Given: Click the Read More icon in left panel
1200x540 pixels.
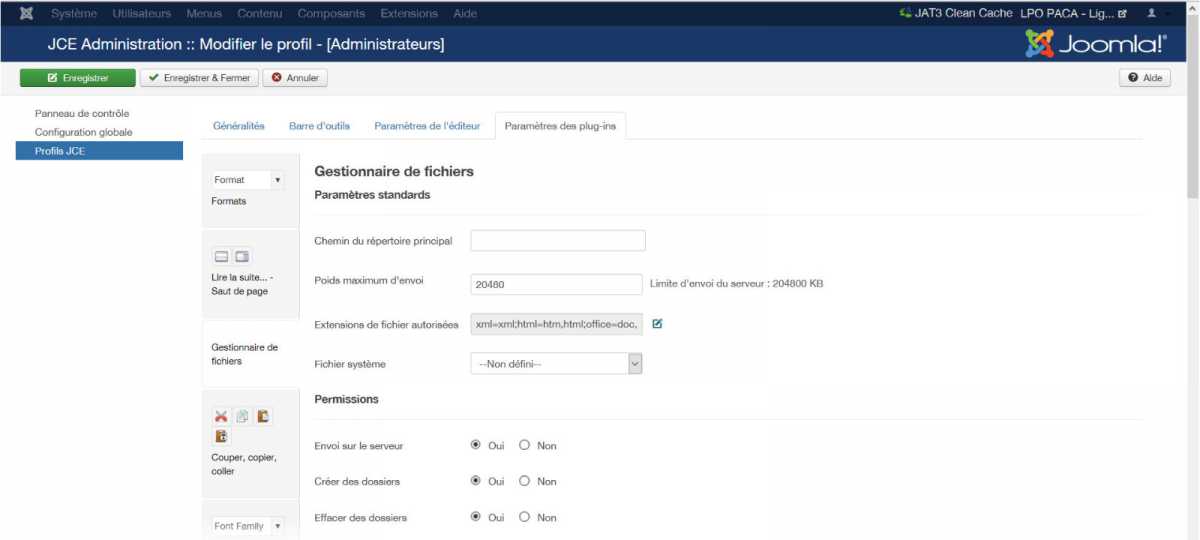Looking at the screenshot, I should click(x=222, y=257).
